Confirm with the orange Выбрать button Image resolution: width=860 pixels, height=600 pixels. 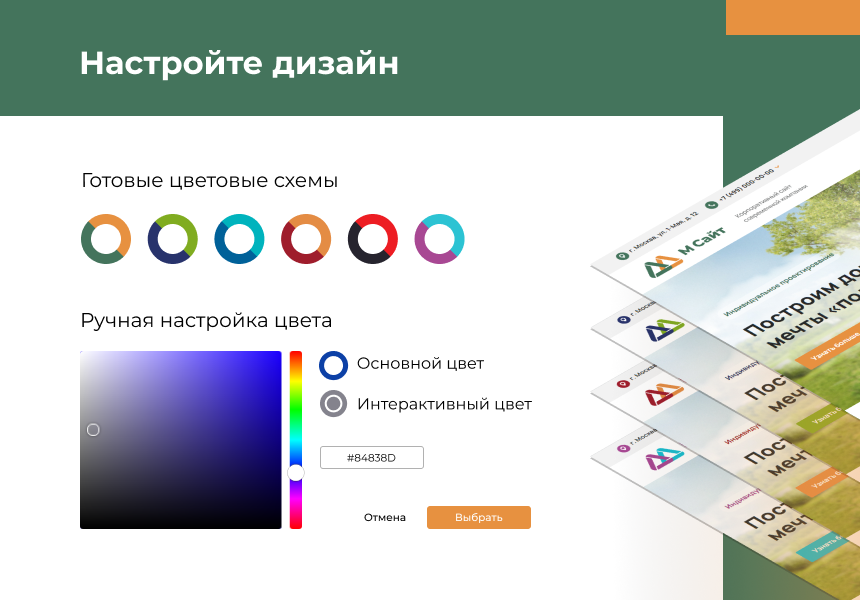(478, 517)
